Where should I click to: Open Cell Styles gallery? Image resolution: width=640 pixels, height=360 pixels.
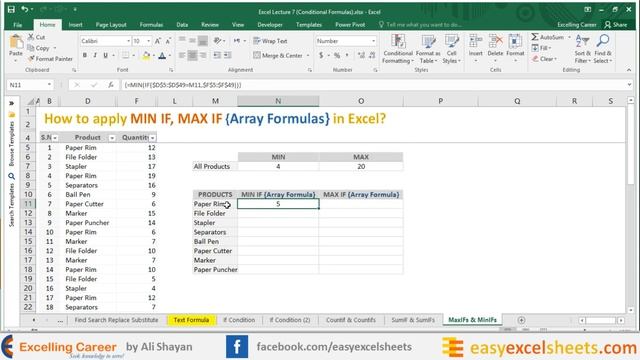(451, 49)
